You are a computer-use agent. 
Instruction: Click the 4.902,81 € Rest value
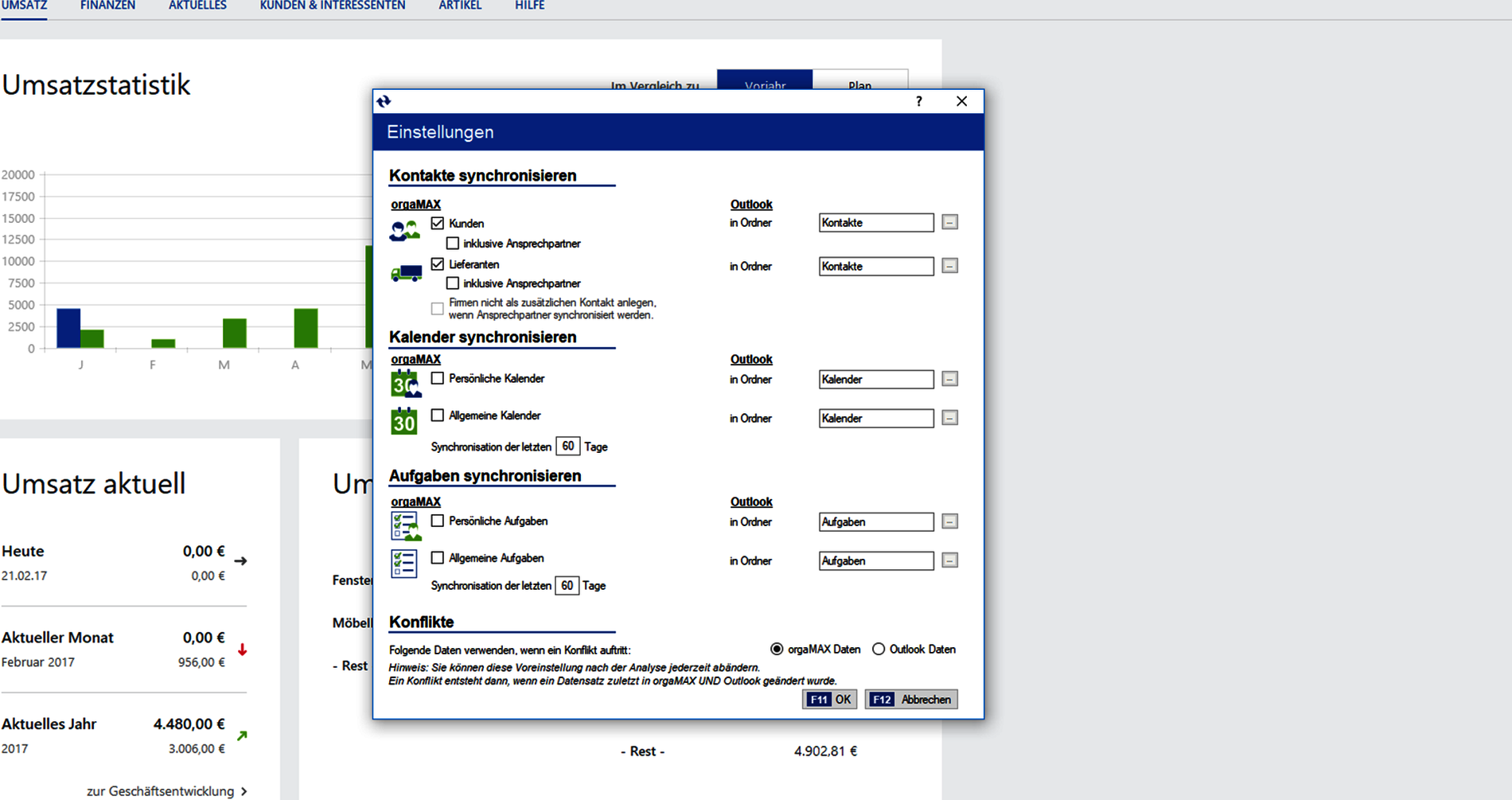coord(825,751)
